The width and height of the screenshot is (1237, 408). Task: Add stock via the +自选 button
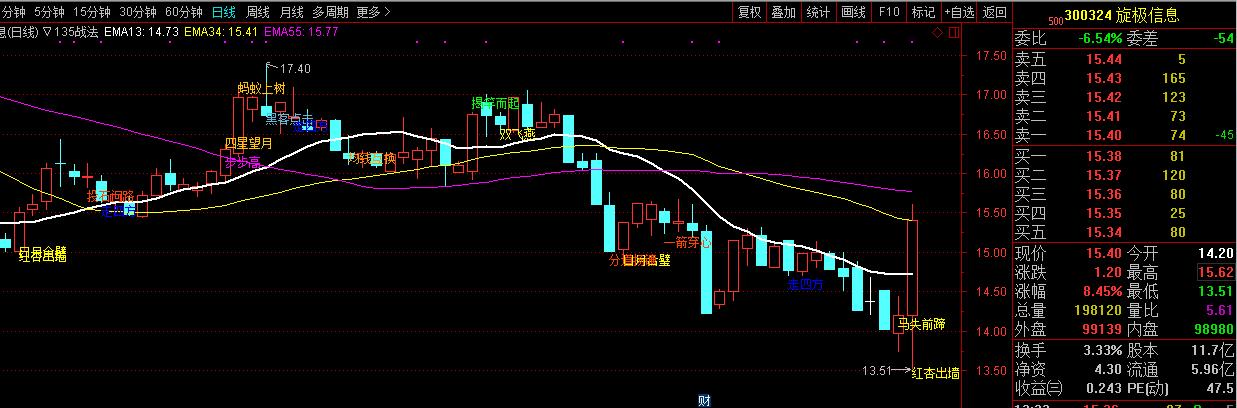click(958, 13)
